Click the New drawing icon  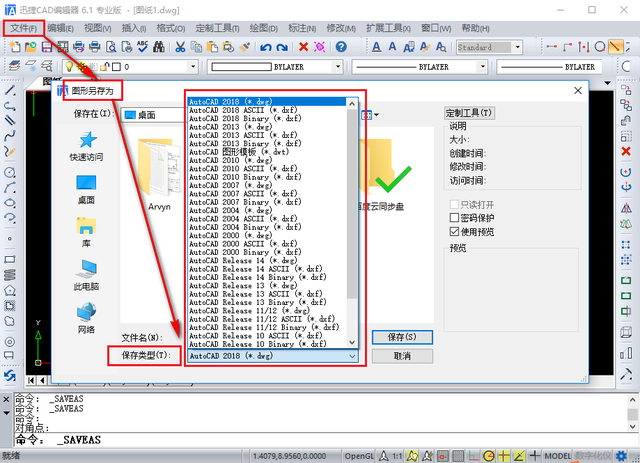[15, 47]
